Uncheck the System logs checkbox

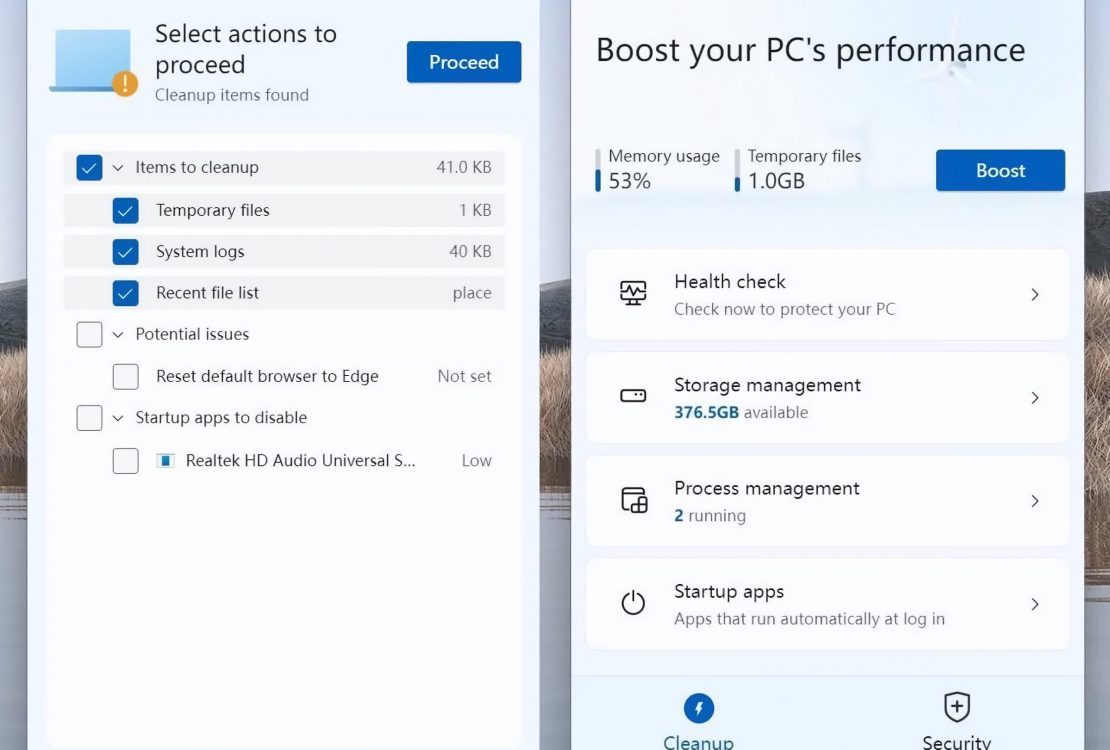(x=125, y=251)
